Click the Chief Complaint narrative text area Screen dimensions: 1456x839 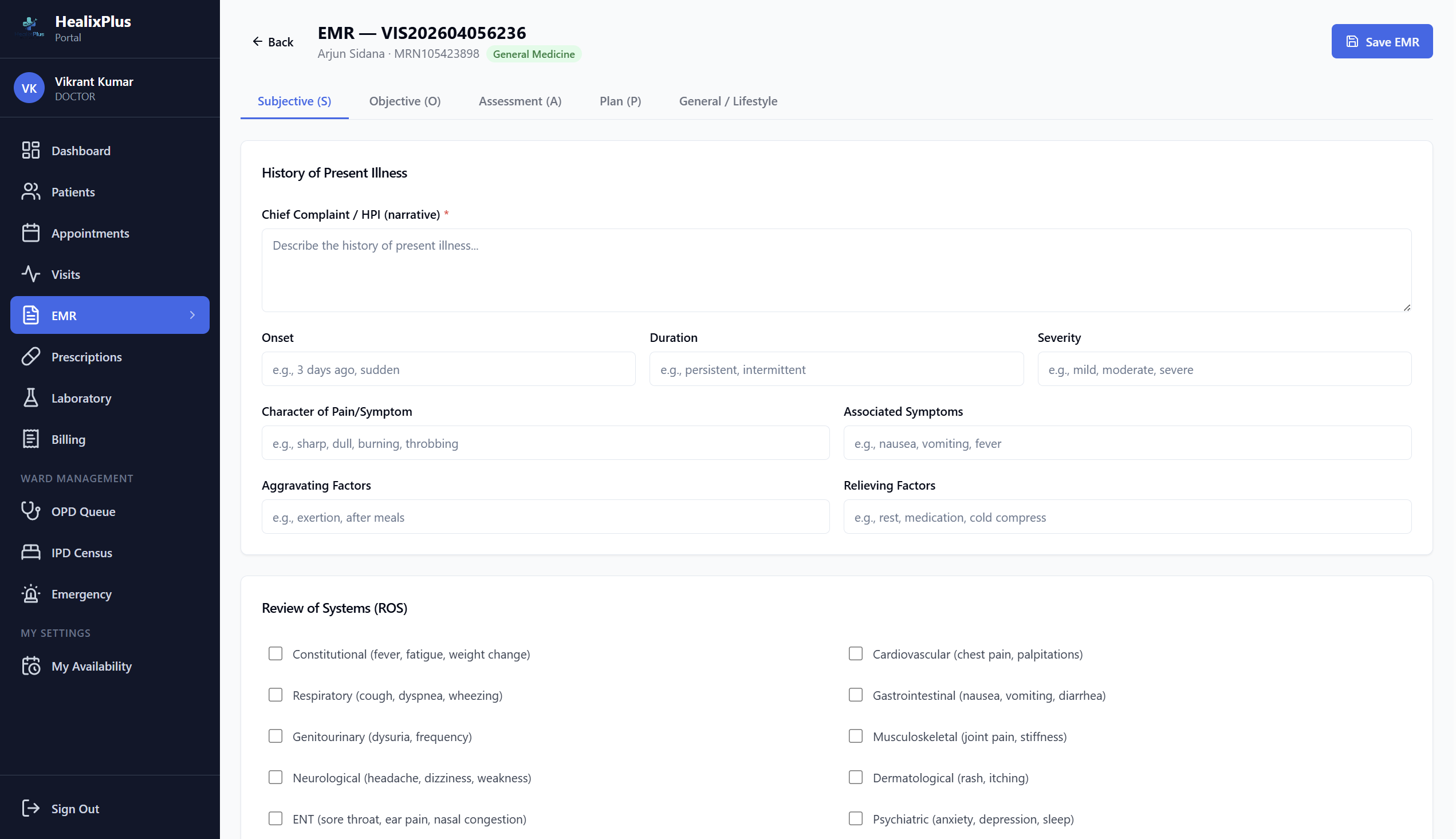pyautogui.click(x=836, y=271)
